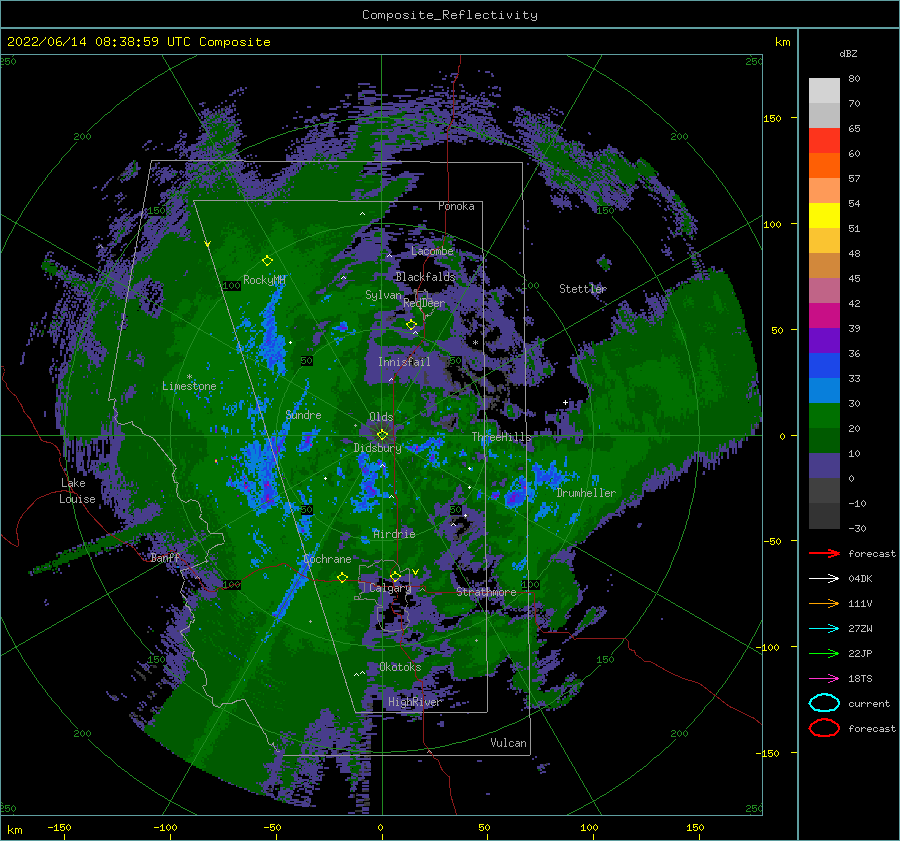
Task: Click the Cochrane label
Action: (327, 559)
